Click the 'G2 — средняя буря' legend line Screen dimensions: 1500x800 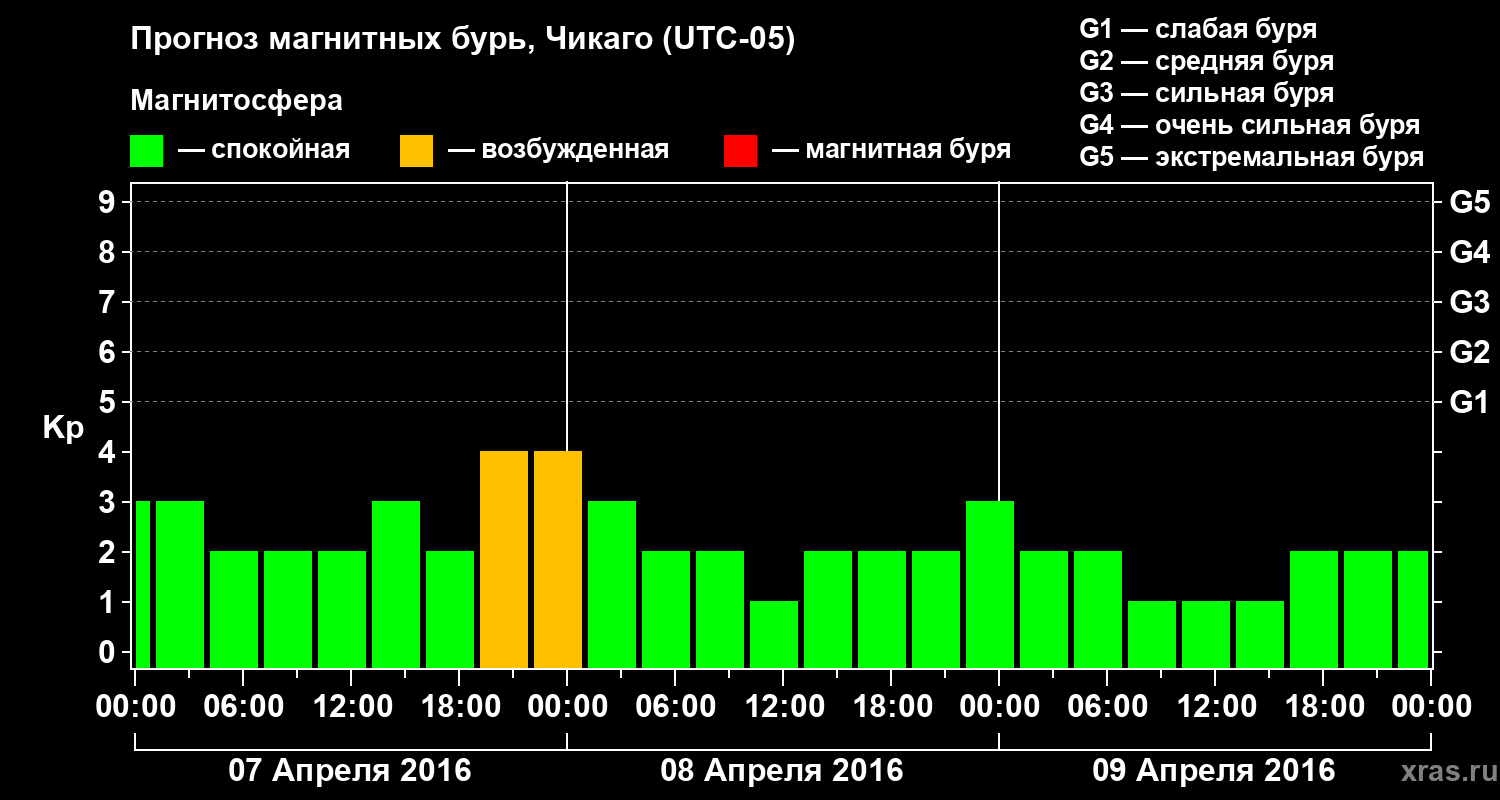pyautogui.click(x=1207, y=61)
